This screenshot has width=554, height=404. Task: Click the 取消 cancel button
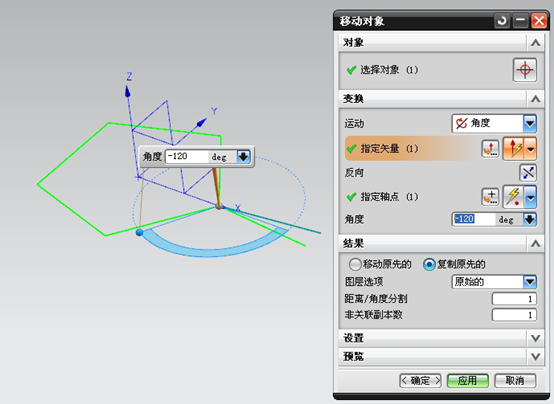tap(515, 381)
